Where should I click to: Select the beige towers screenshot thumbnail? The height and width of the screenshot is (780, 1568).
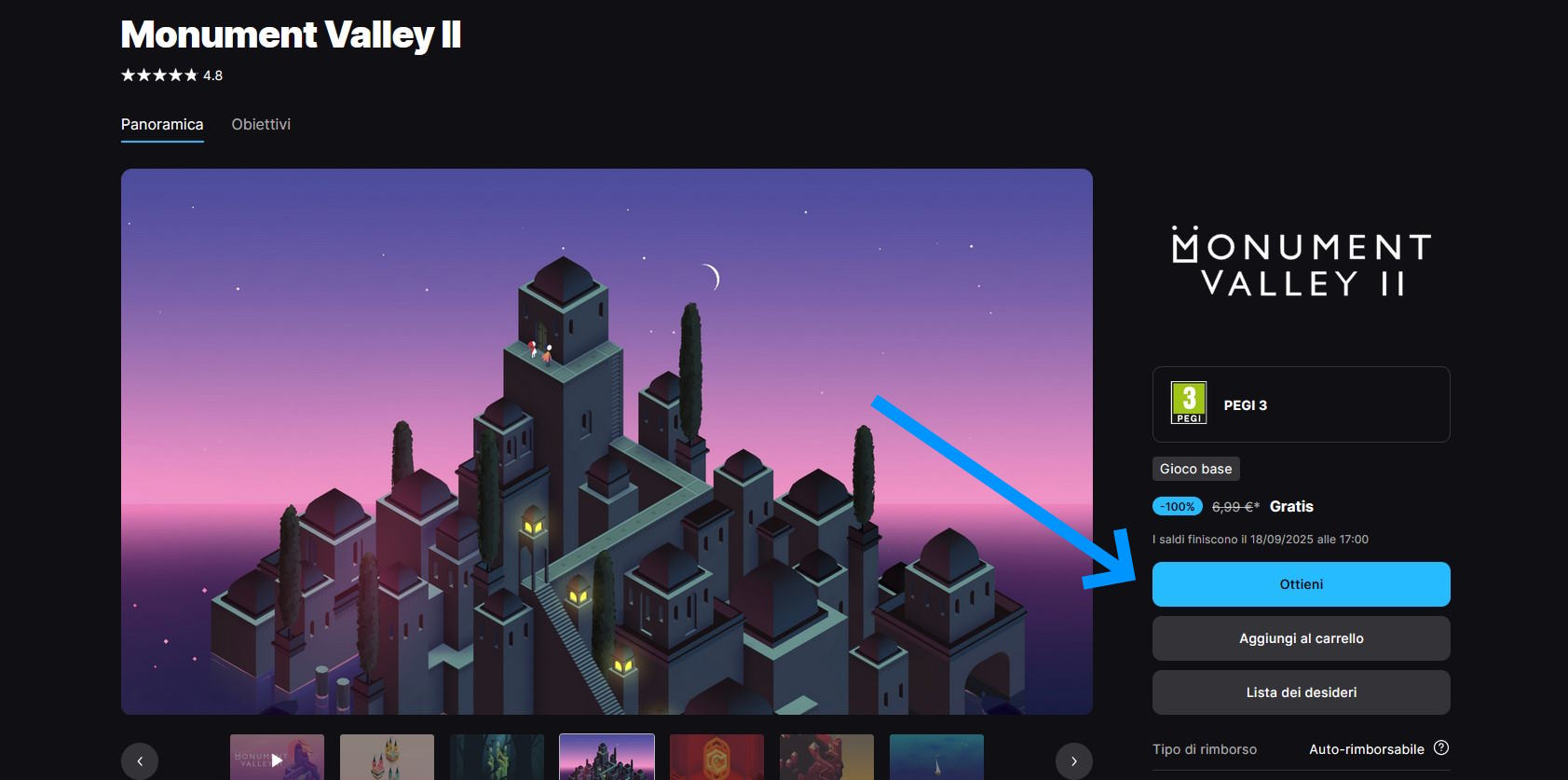(x=387, y=757)
